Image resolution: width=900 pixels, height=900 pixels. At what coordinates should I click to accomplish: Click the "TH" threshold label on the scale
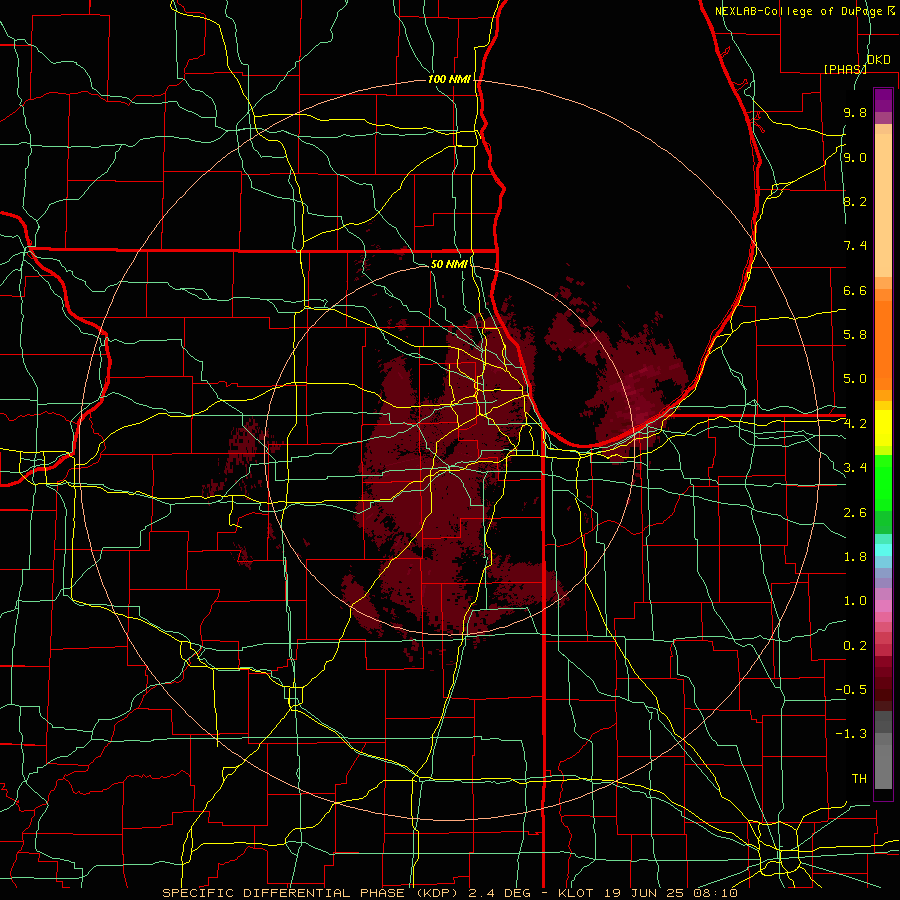click(x=859, y=779)
